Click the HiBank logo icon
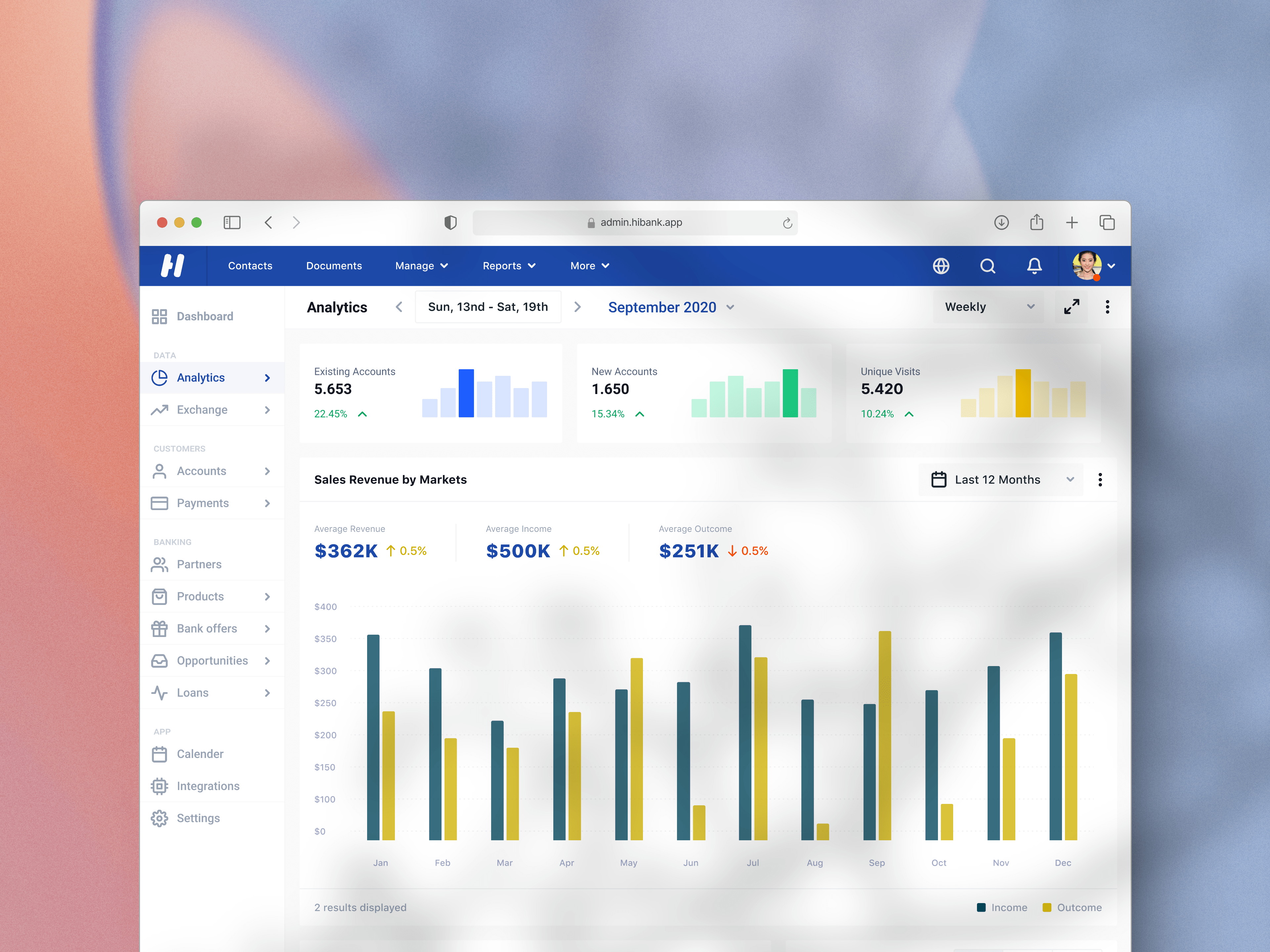The height and width of the screenshot is (952, 1270). pos(172,266)
